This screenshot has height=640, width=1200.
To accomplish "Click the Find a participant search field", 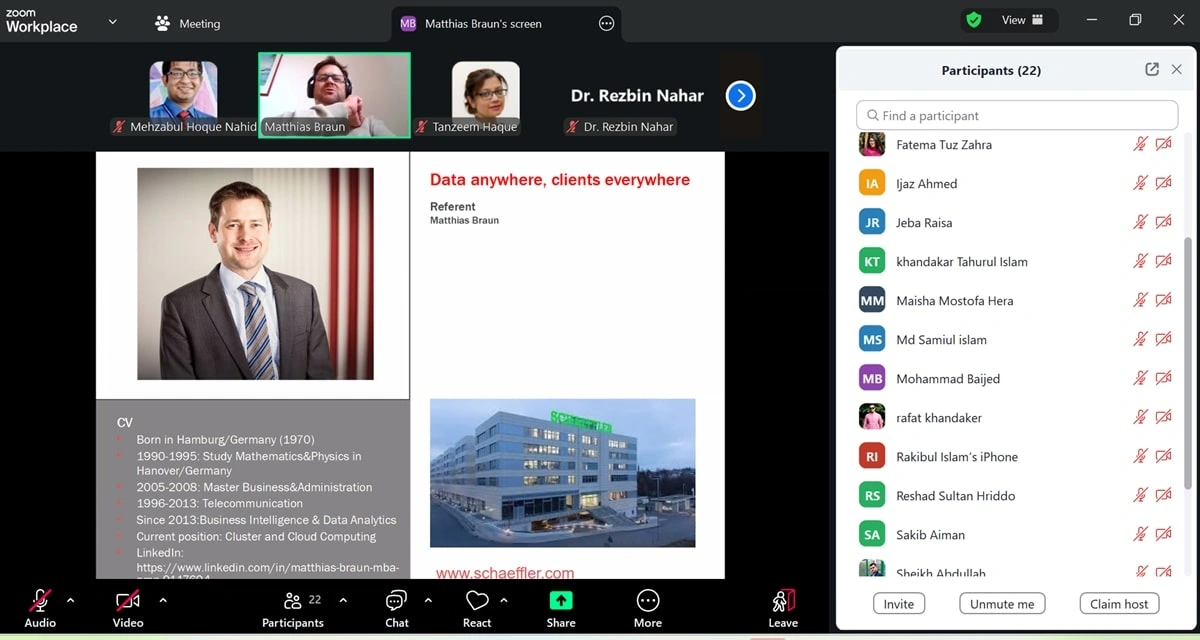I will (1017, 115).
